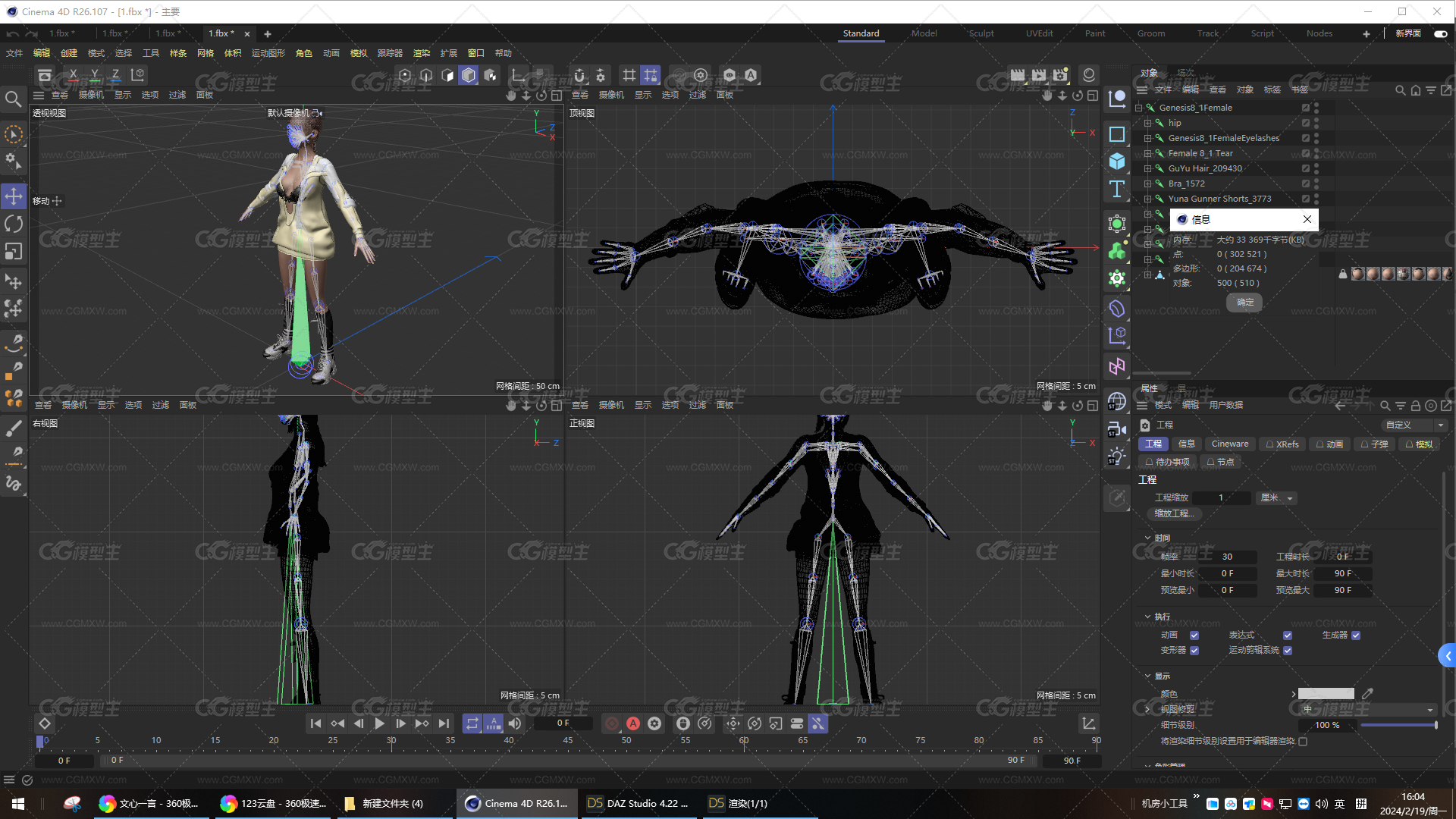Click the coordinate system cube icon
The height and width of the screenshot is (819, 1456).
137,75
